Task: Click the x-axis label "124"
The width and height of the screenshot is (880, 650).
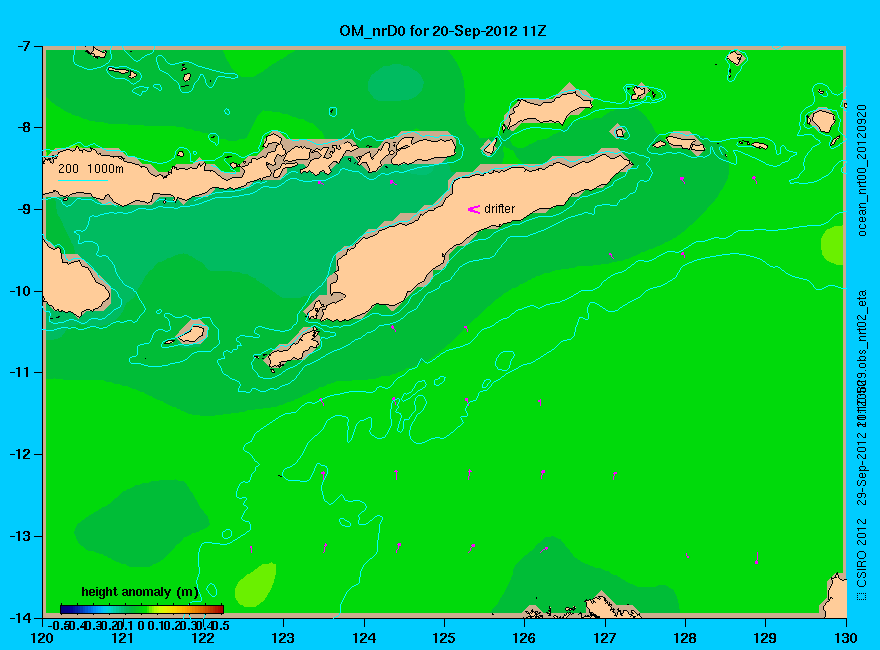Action: coord(364,638)
